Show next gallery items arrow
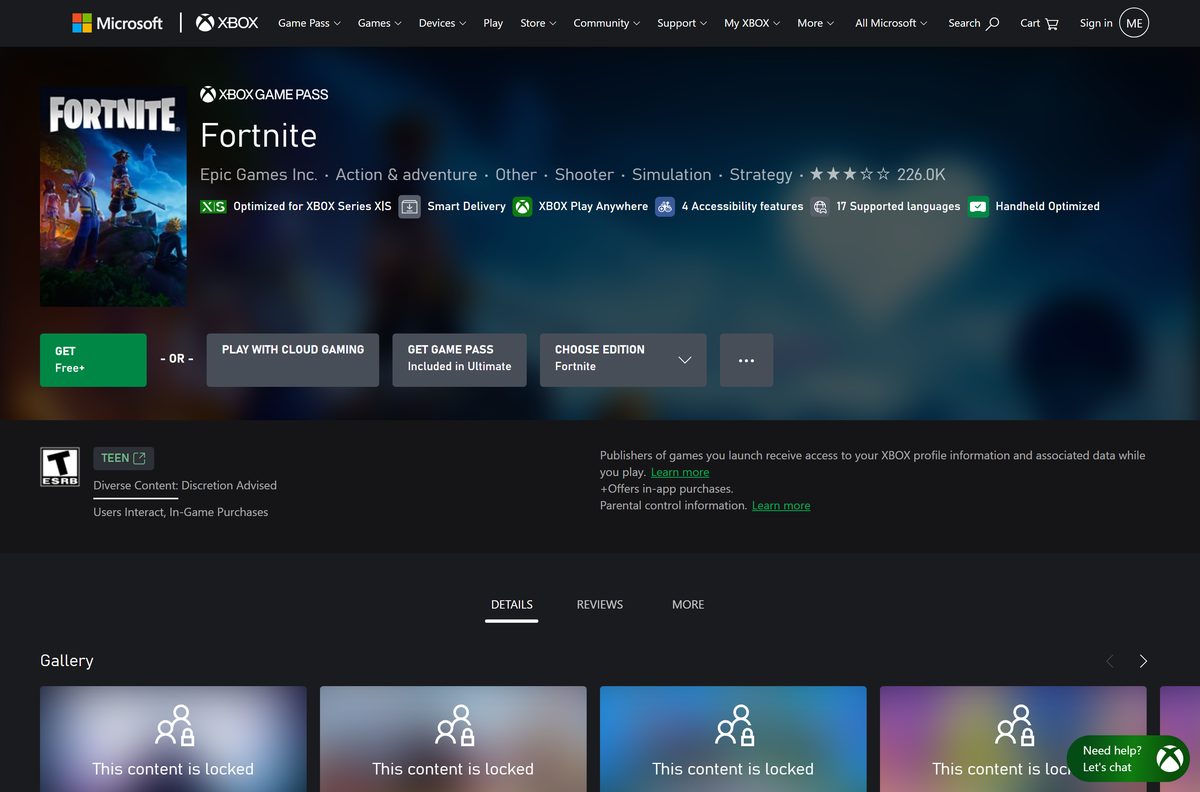Image resolution: width=1200 pixels, height=792 pixels. click(1143, 661)
